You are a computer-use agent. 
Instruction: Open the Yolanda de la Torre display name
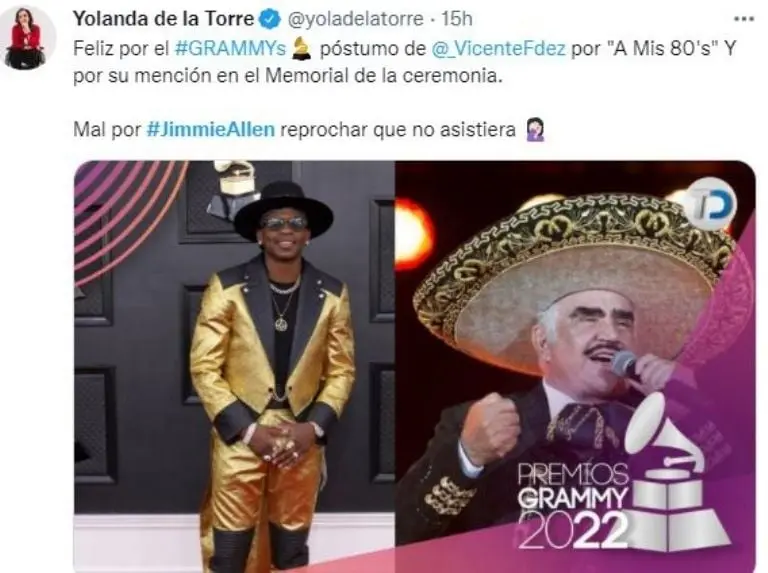coord(164,19)
